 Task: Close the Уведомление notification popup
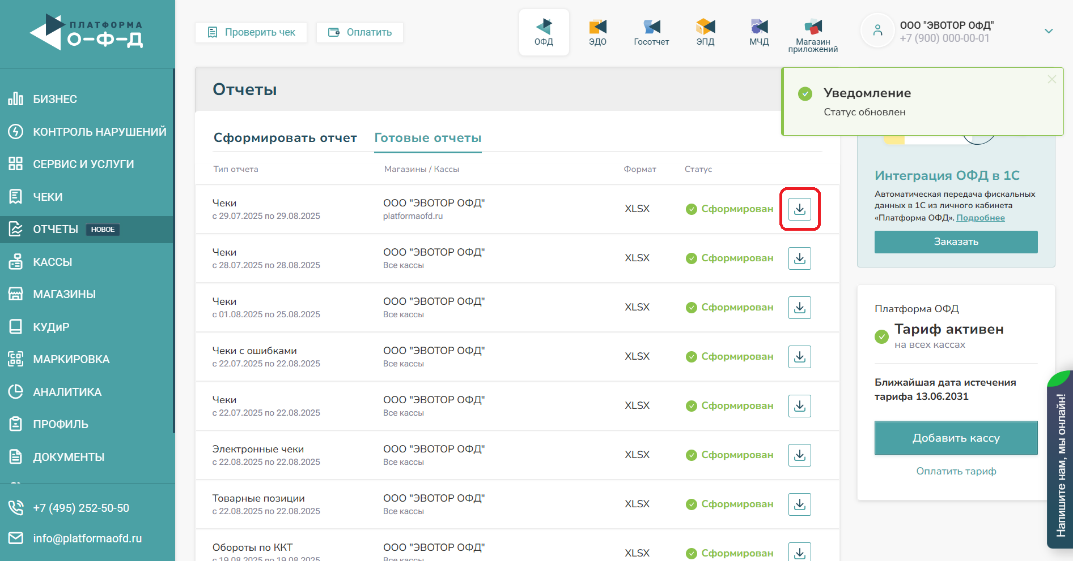click(1051, 79)
